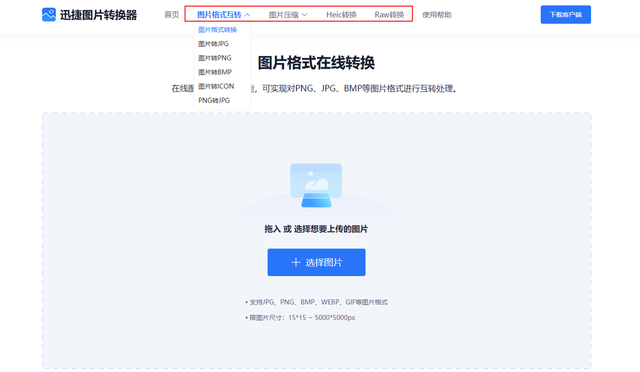Click the 选择图片 upload button
The height and width of the screenshot is (372, 640).
pyautogui.click(x=316, y=262)
